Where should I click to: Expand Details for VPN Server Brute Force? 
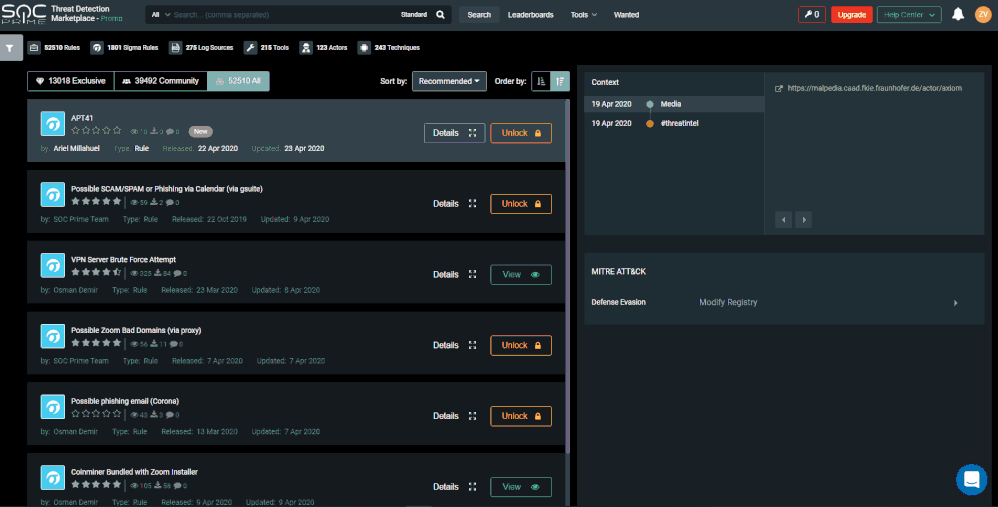click(x=454, y=274)
